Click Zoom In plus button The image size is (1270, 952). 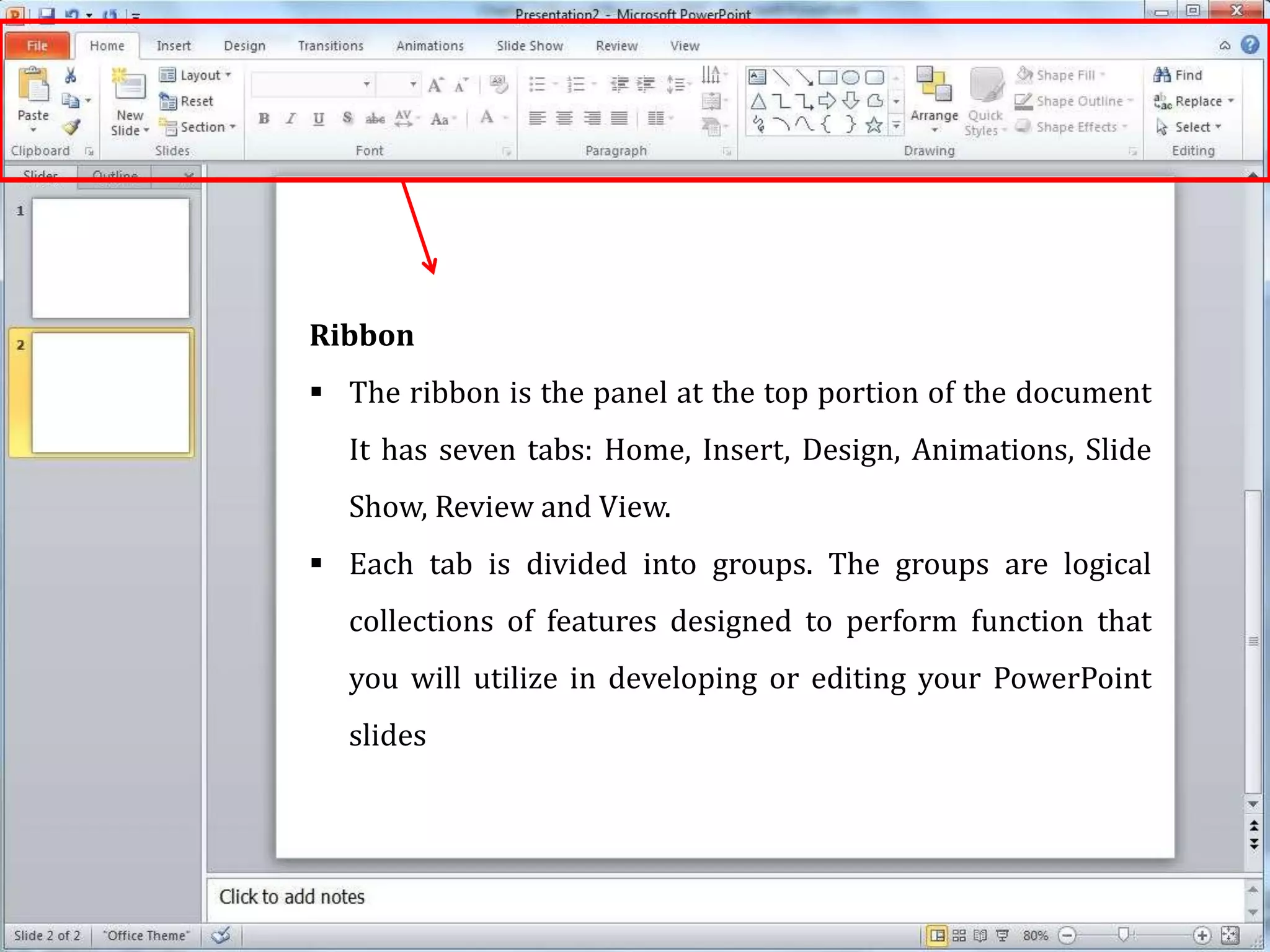(1202, 935)
